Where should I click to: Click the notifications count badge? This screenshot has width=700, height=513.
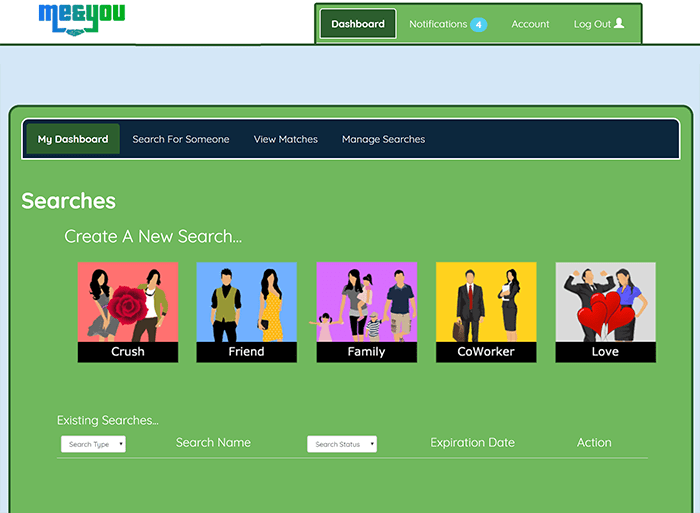click(478, 24)
